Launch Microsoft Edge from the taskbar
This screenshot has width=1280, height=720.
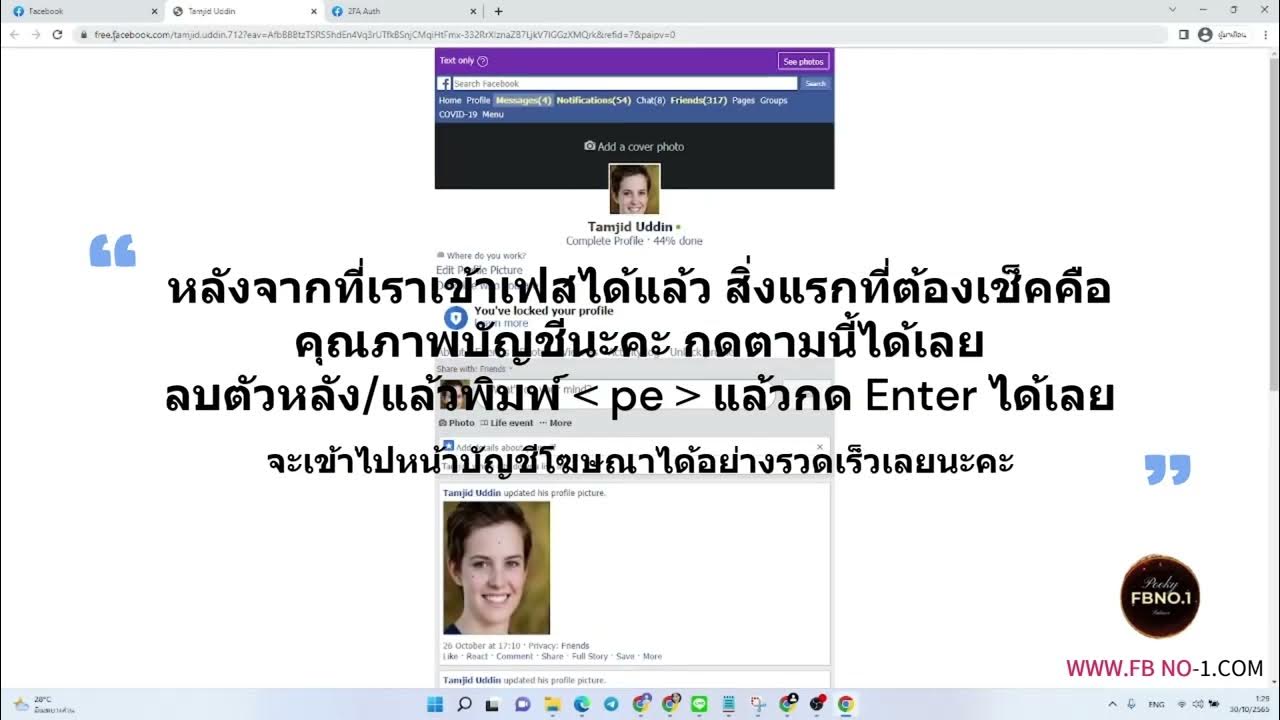point(581,704)
